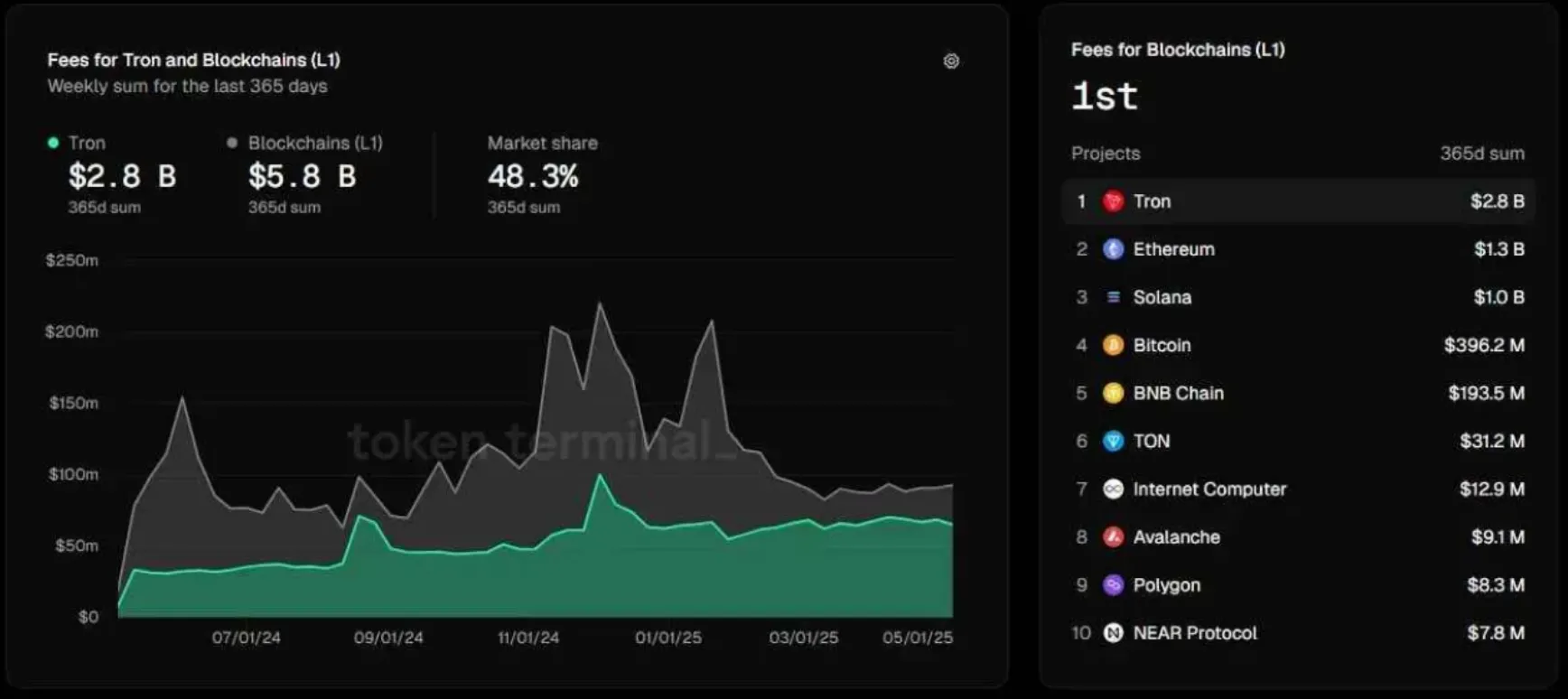Viewport: 1568px width, 699px height.
Task: Click the right panel 'Fees for Blockchains (L1)' title
Action: pyautogui.click(x=1178, y=50)
